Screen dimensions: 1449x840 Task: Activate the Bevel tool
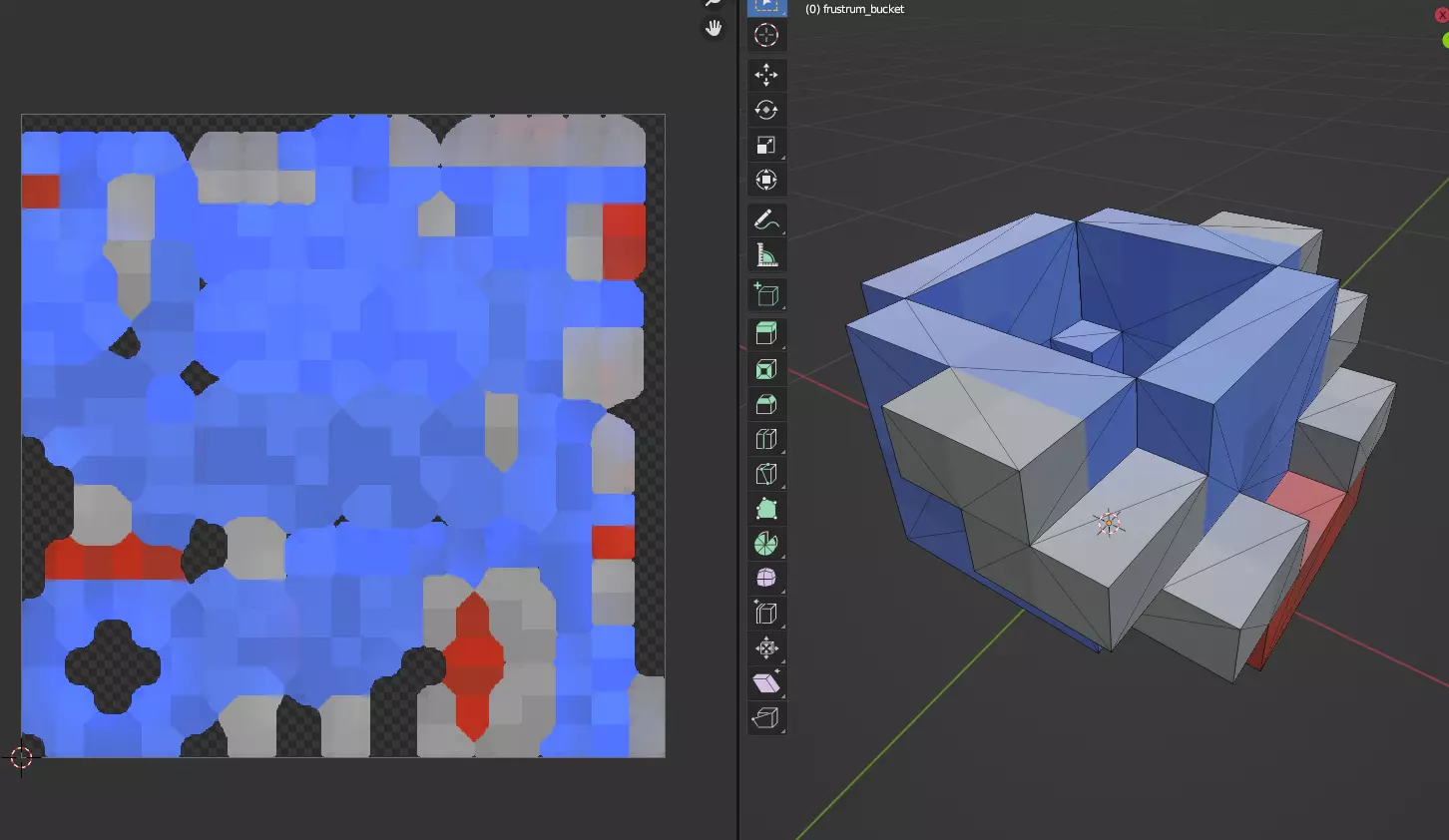(766, 404)
